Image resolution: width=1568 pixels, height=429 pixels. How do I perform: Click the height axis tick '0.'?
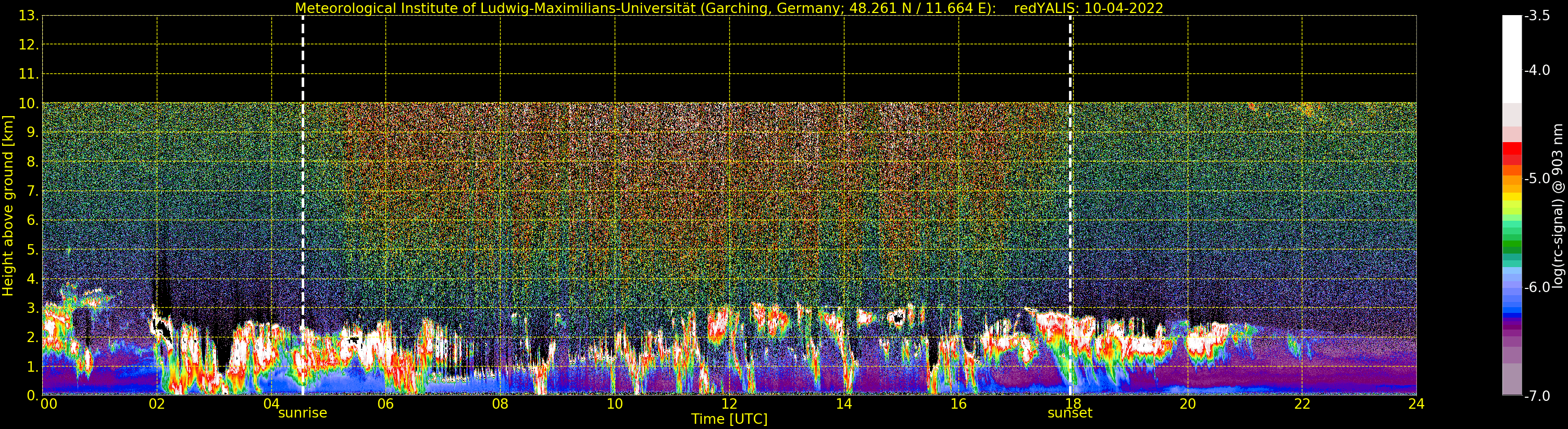(33, 396)
